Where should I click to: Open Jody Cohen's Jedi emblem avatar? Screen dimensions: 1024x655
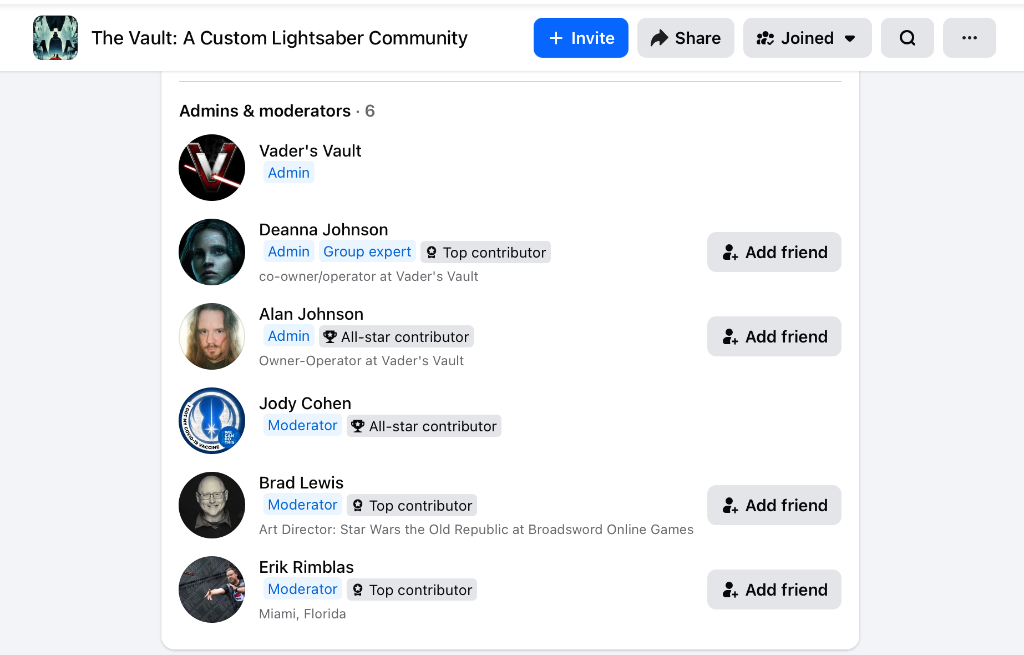pos(212,421)
